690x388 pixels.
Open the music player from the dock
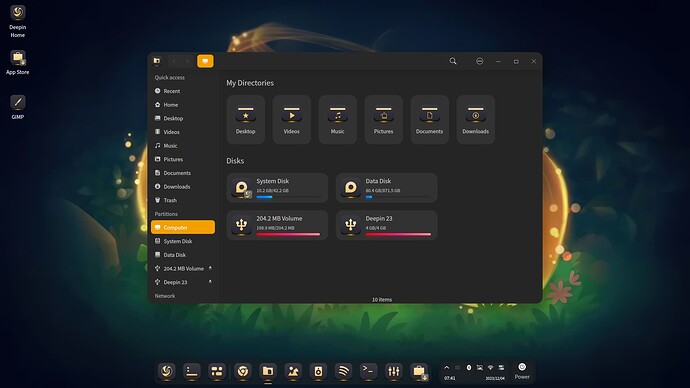[x=318, y=372]
